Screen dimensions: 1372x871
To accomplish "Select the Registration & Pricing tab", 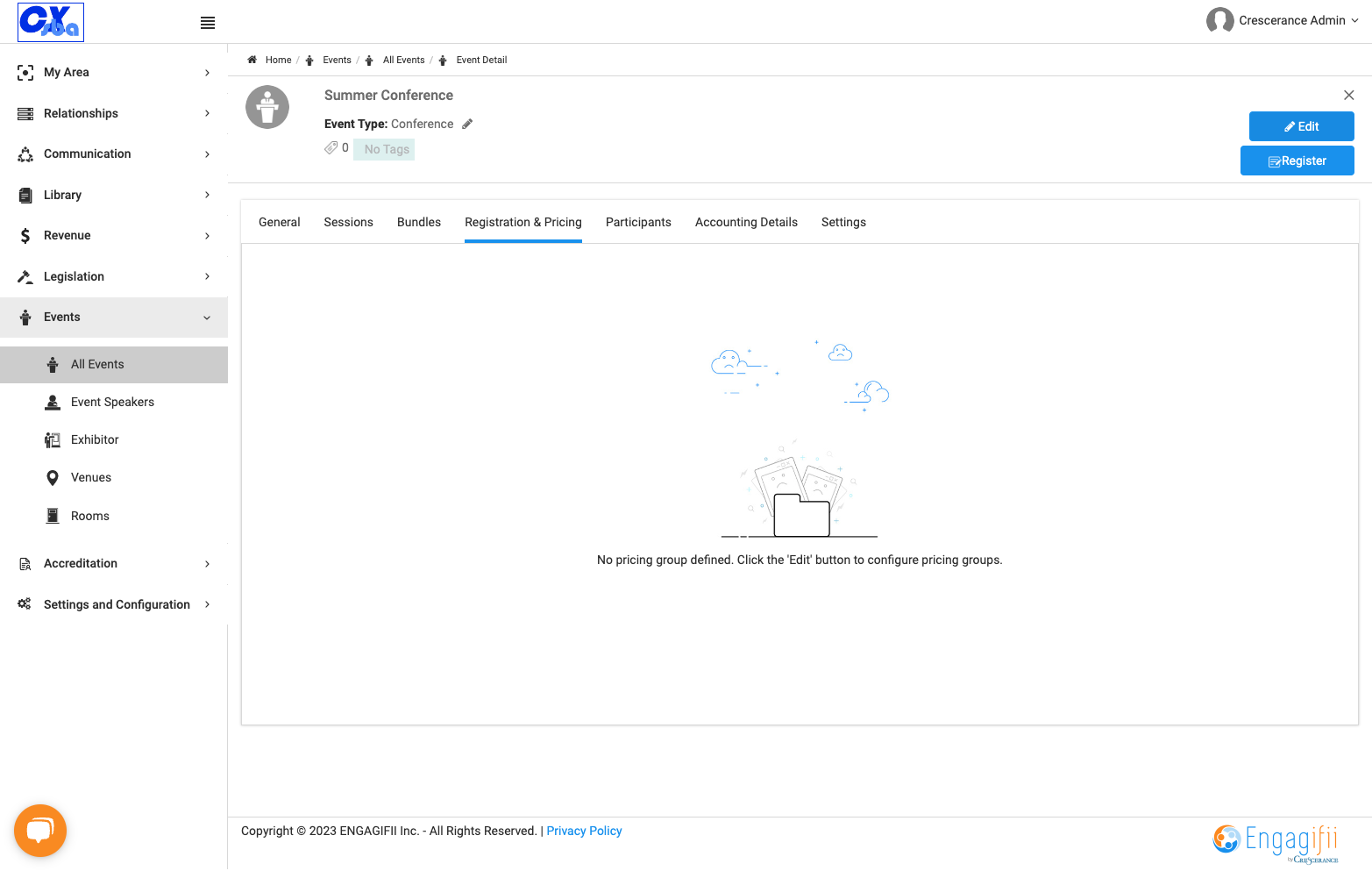I will (523, 222).
